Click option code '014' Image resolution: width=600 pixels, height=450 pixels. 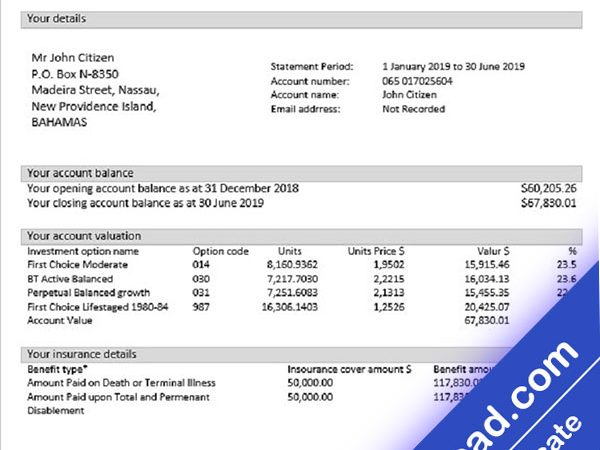click(x=201, y=265)
